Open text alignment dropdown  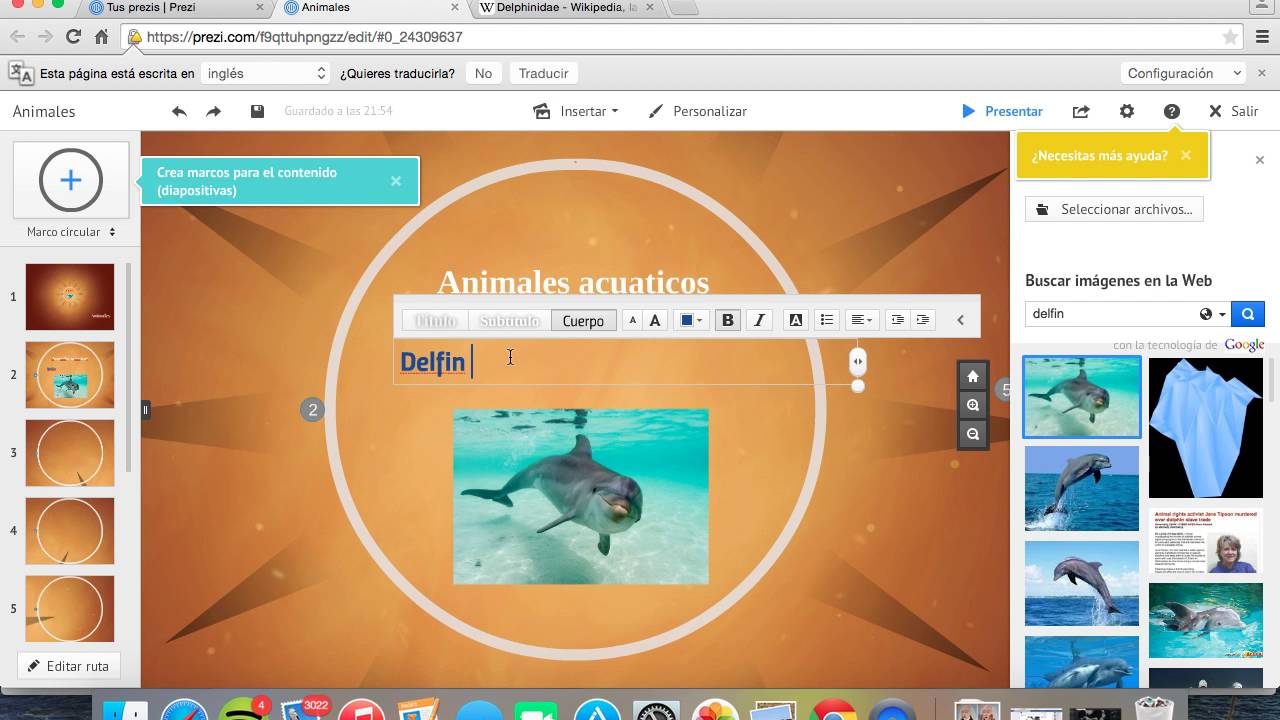coord(860,320)
